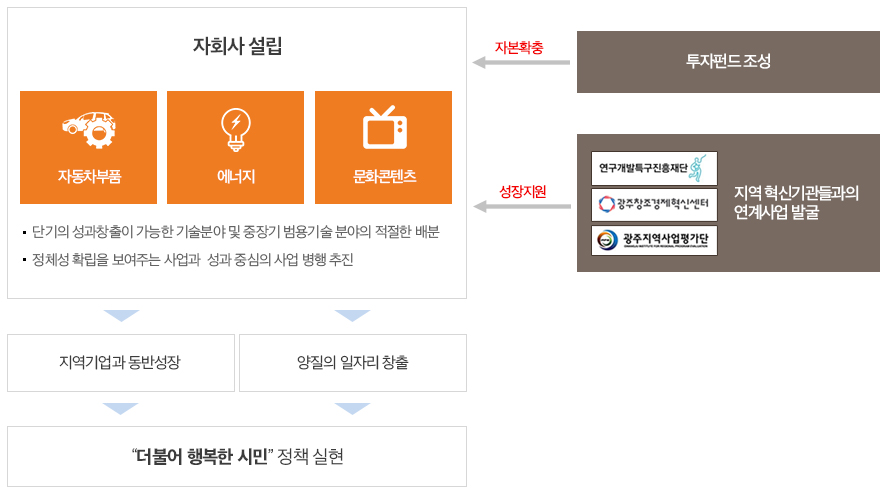
Task: Click the running figure icon in 연구개발특구진흥재단 logo
Action: [x=698, y=168]
